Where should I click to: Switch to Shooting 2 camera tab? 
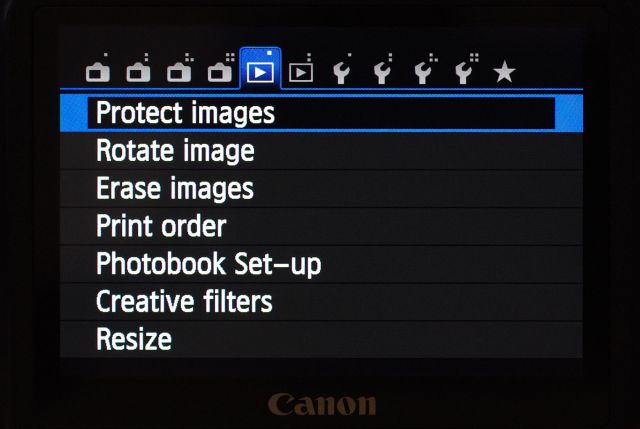[138, 71]
